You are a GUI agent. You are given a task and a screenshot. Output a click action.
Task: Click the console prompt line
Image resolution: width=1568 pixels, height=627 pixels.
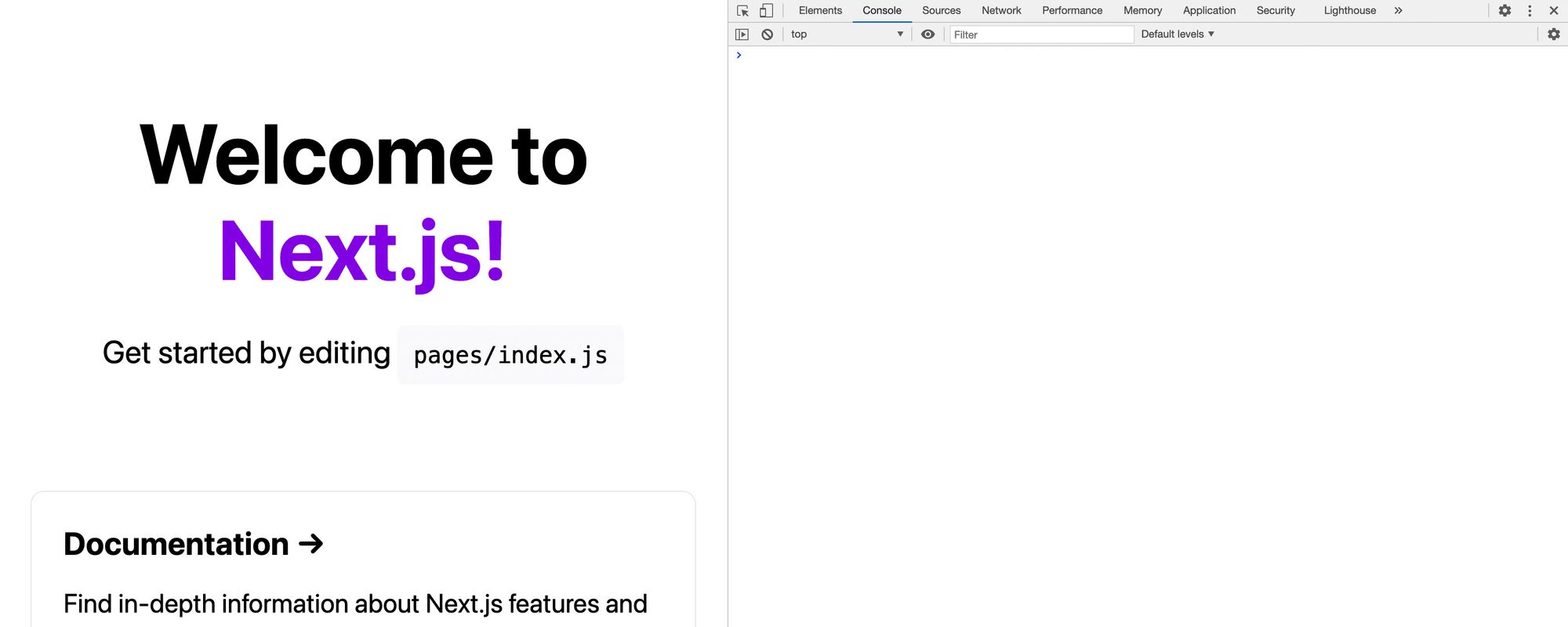[x=1148, y=55]
